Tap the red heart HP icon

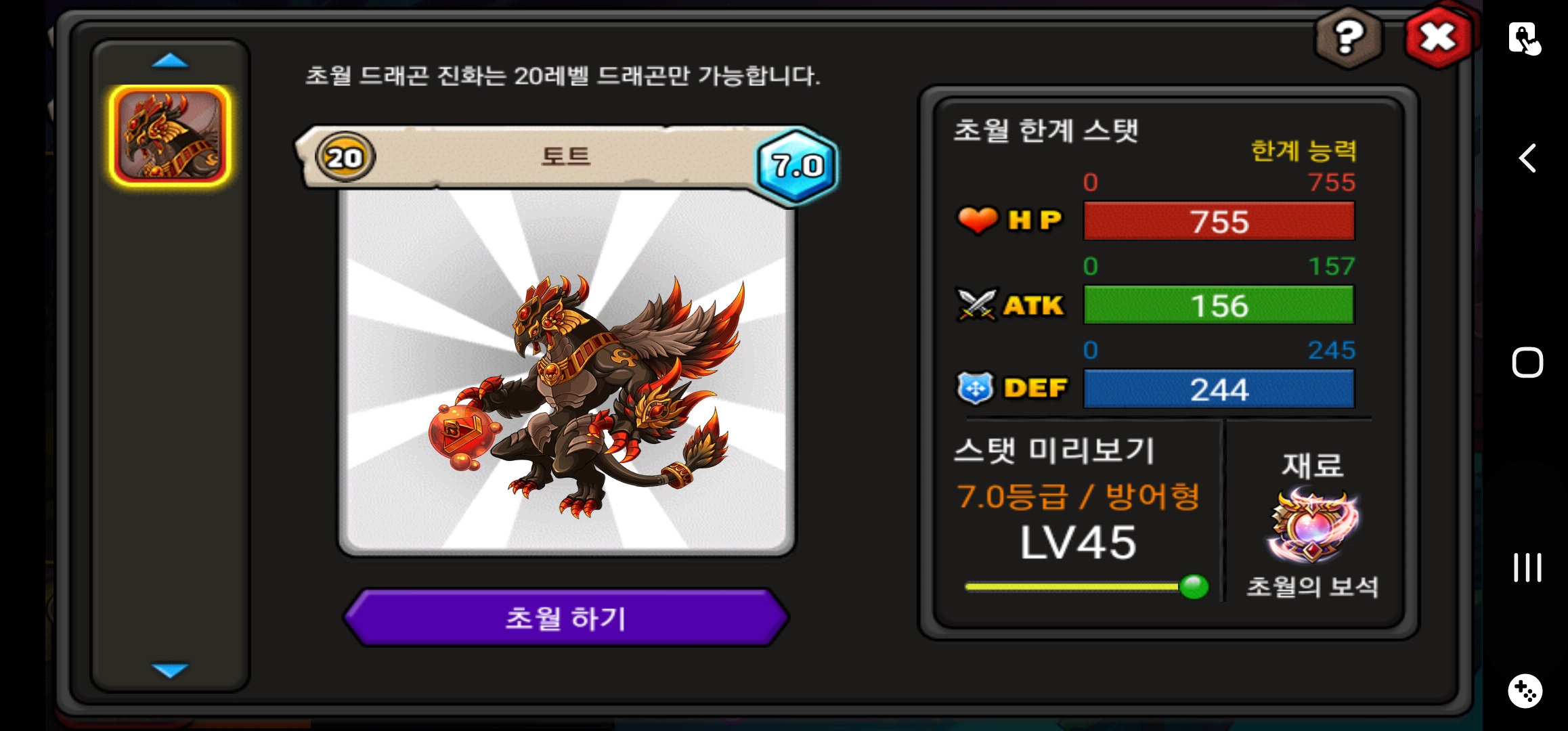pyautogui.click(x=977, y=220)
